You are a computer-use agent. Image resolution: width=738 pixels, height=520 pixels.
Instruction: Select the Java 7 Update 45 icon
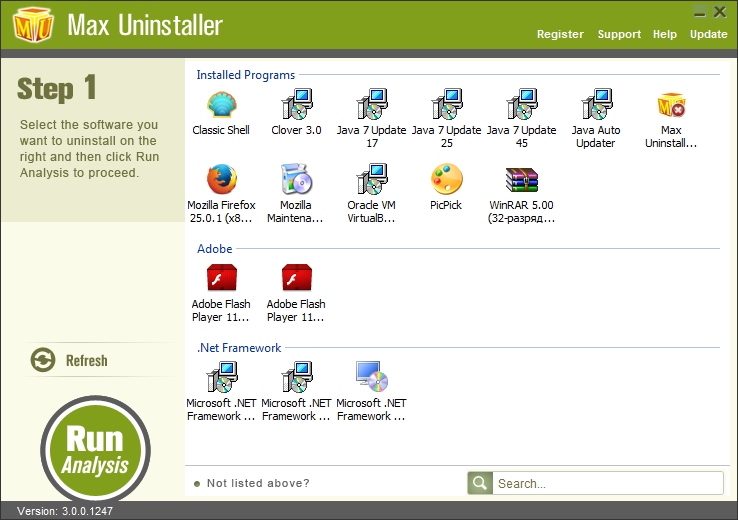coord(521,105)
